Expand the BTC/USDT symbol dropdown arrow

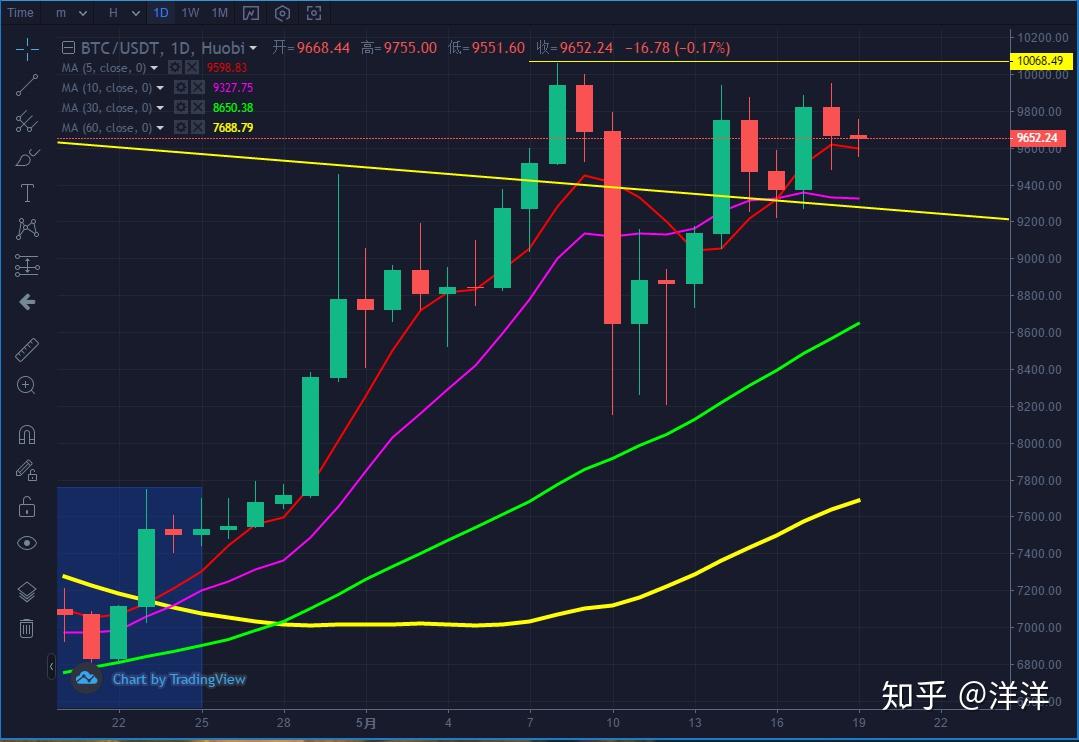[253, 48]
